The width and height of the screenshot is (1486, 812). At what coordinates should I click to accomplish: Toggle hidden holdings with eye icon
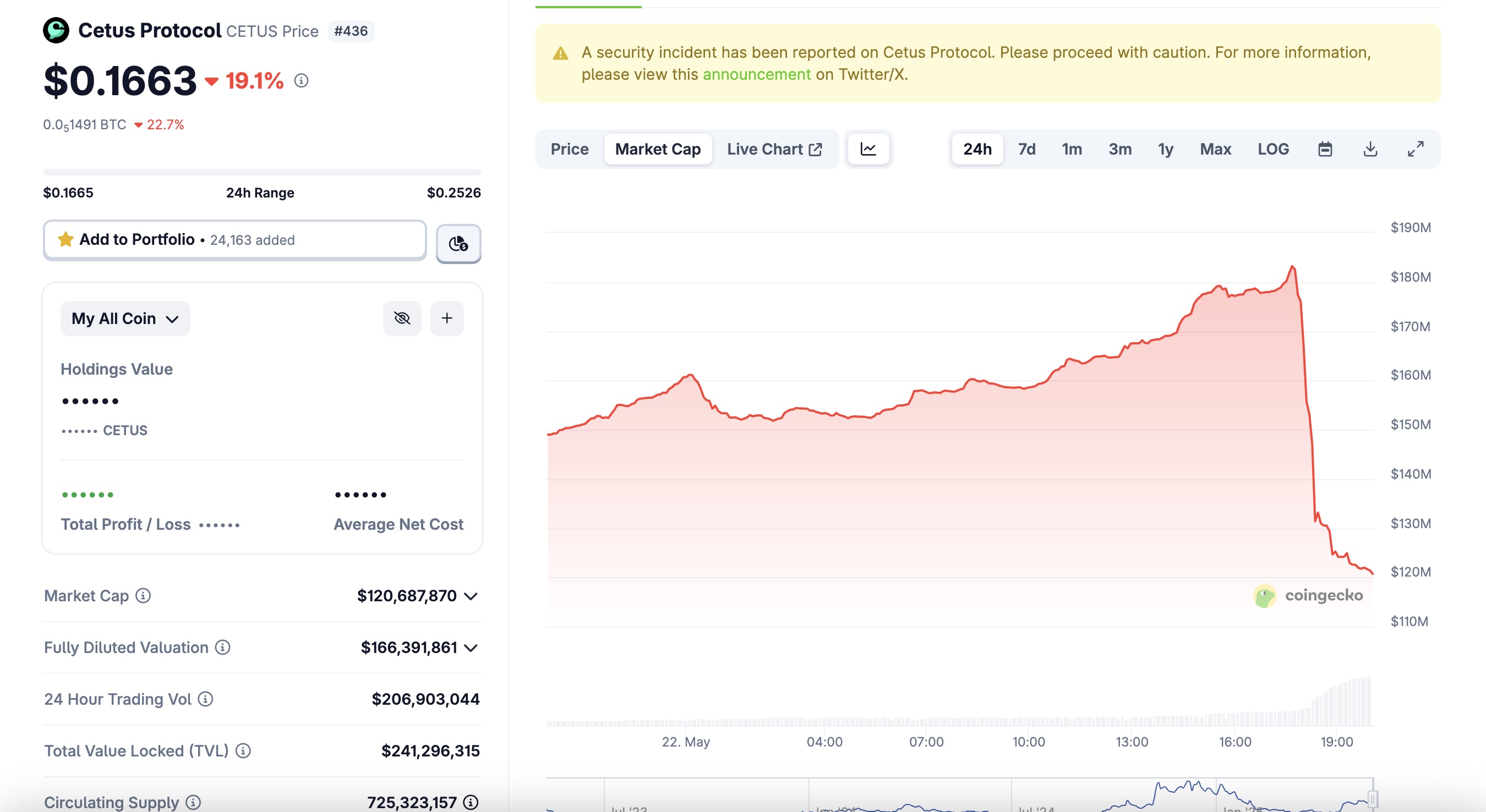pos(402,318)
